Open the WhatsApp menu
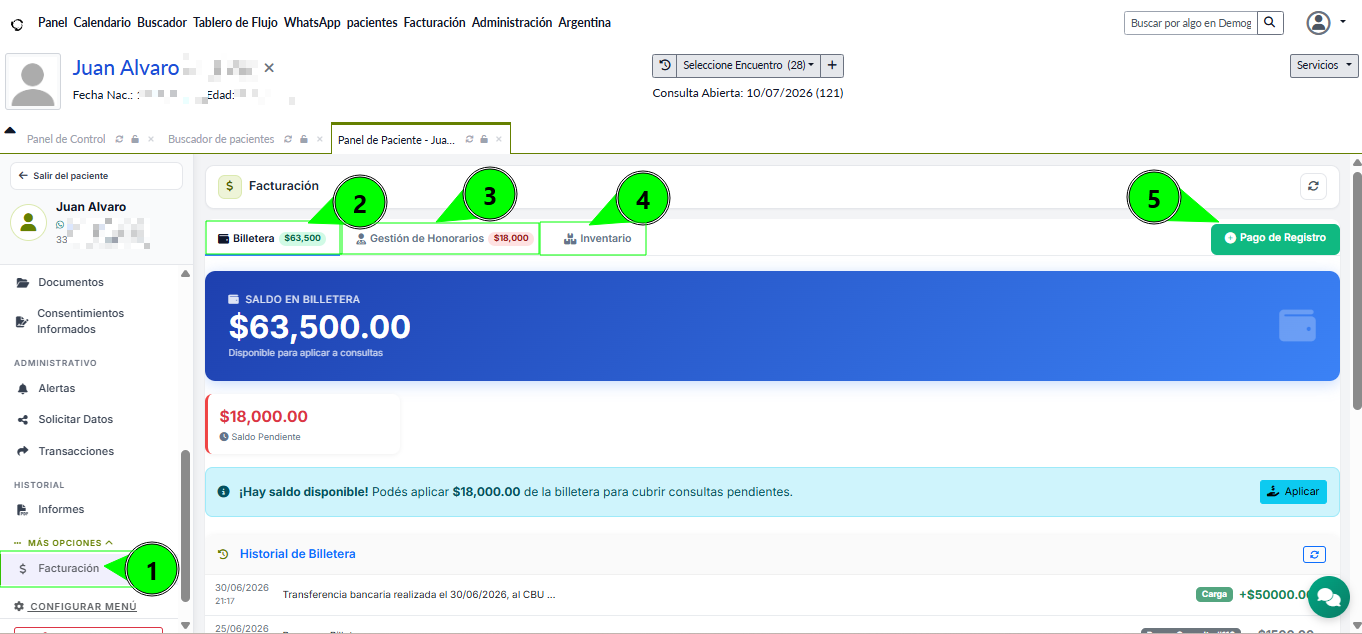The width and height of the screenshot is (1362, 634). (x=312, y=22)
